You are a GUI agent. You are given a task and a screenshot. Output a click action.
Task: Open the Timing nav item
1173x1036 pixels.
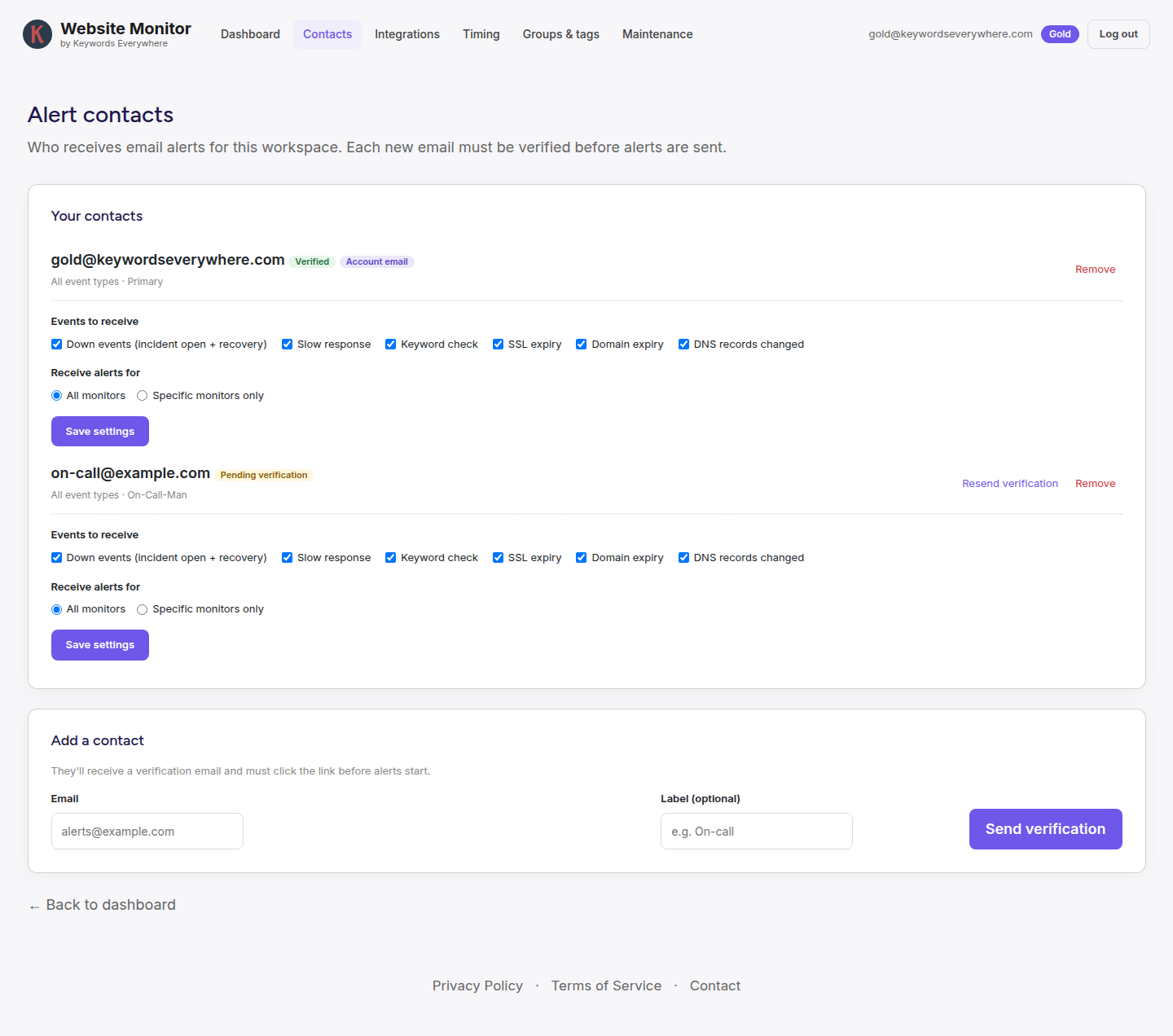pyautogui.click(x=481, y=34)
